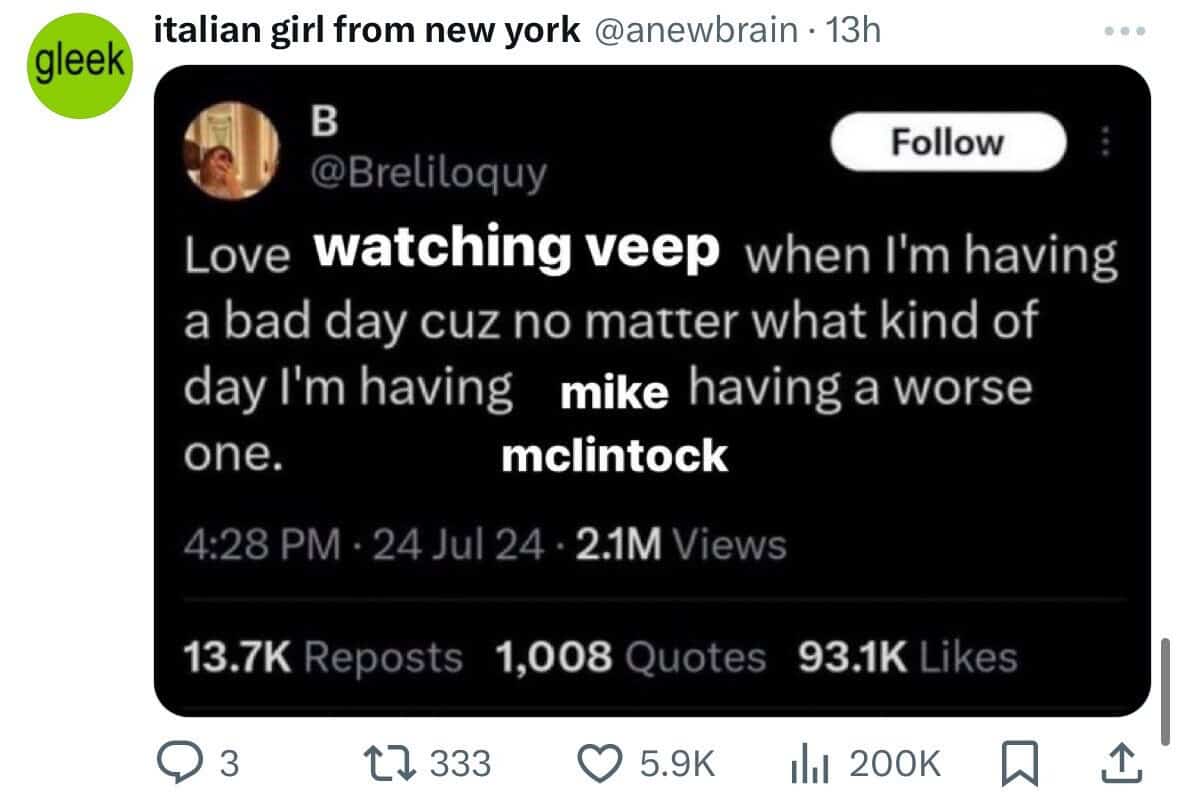The width and height of the screenshot is (1179, 806).
Task: Open the three-dot more options menu
Action: tap(1125, 31)
